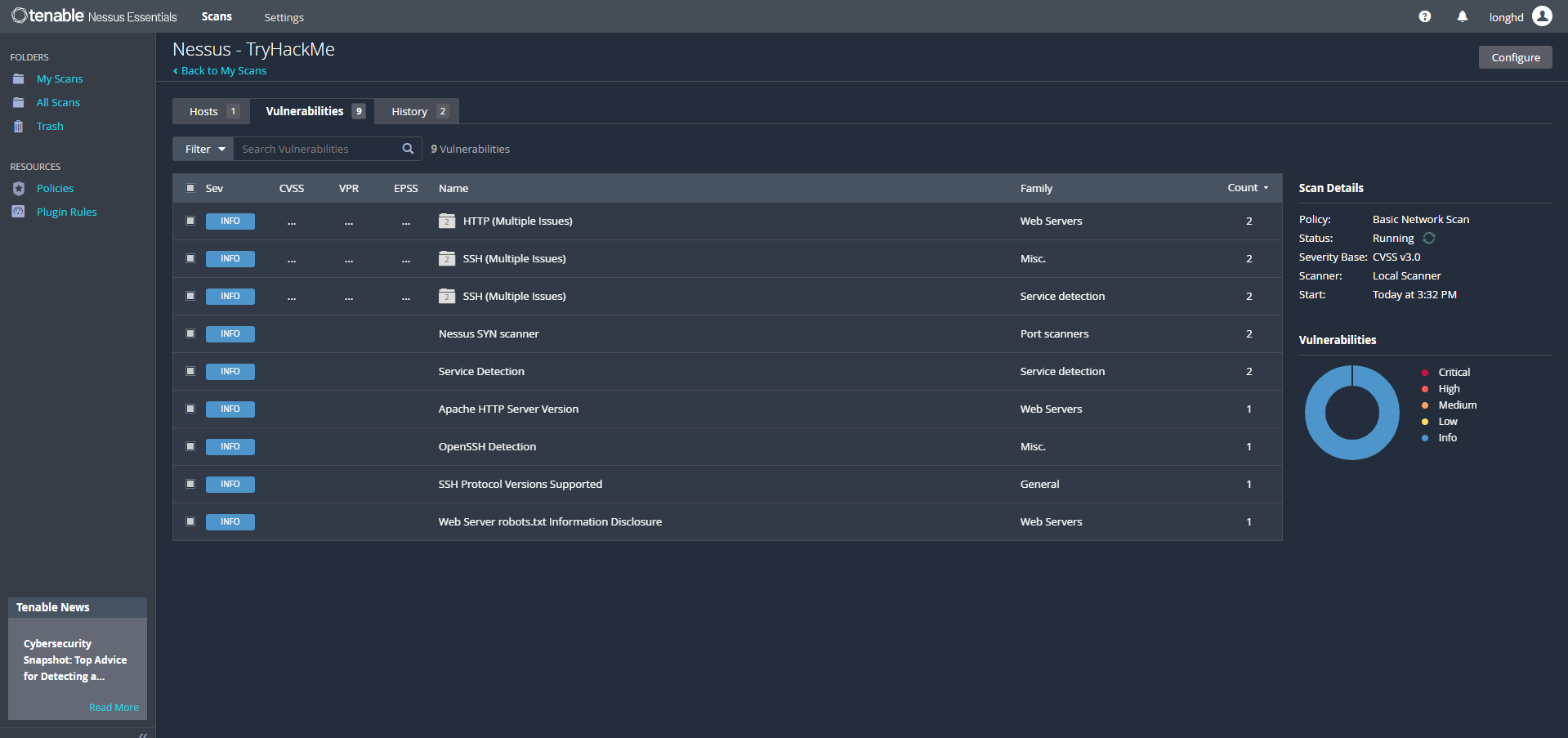Click SSH Service detection group folder icon
Screen dimensions: 1568x738
pos(447,296)
